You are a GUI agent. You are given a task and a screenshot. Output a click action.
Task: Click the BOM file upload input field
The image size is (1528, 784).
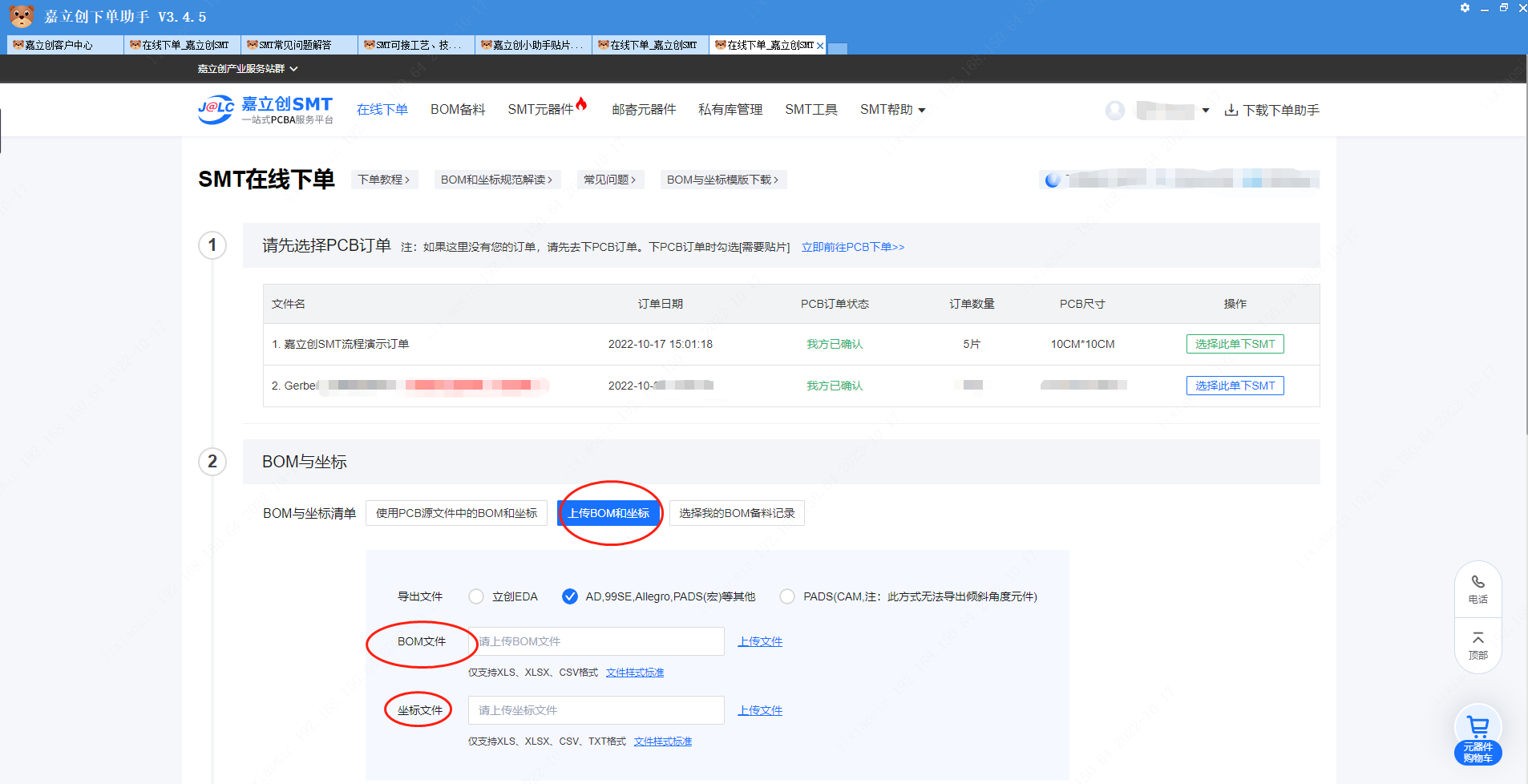(x=596, y=641)
